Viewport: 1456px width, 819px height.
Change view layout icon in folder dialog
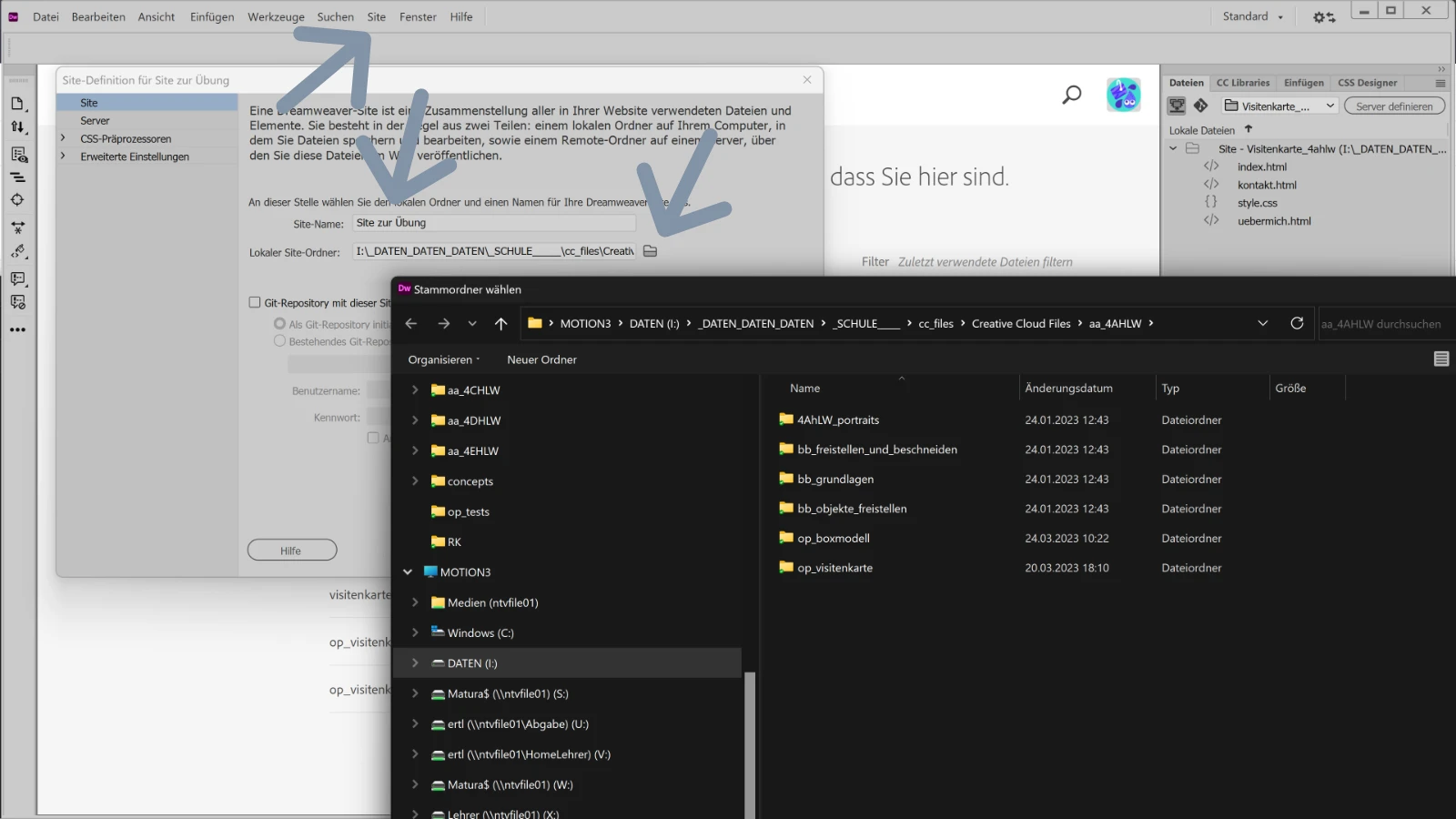(x=1441, y=359)
